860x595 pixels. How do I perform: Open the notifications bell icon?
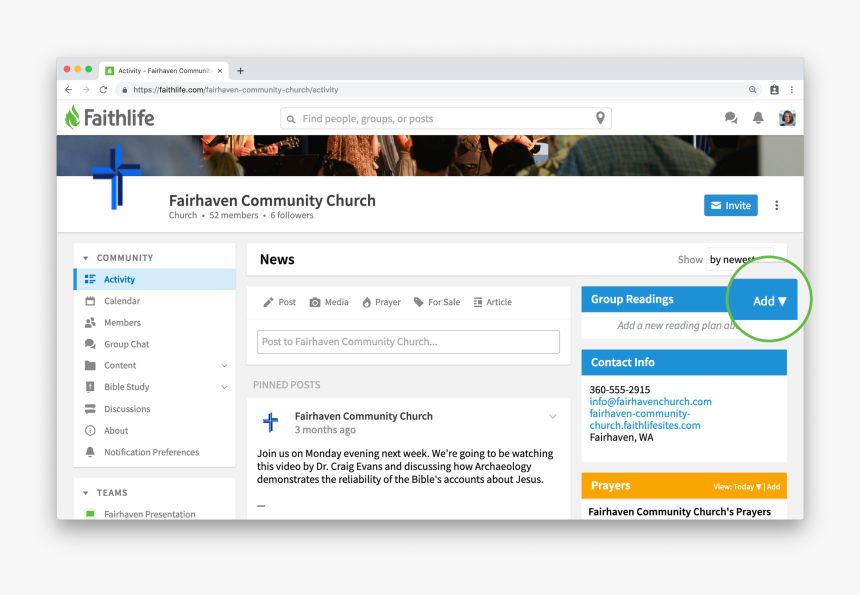[758, 118]
